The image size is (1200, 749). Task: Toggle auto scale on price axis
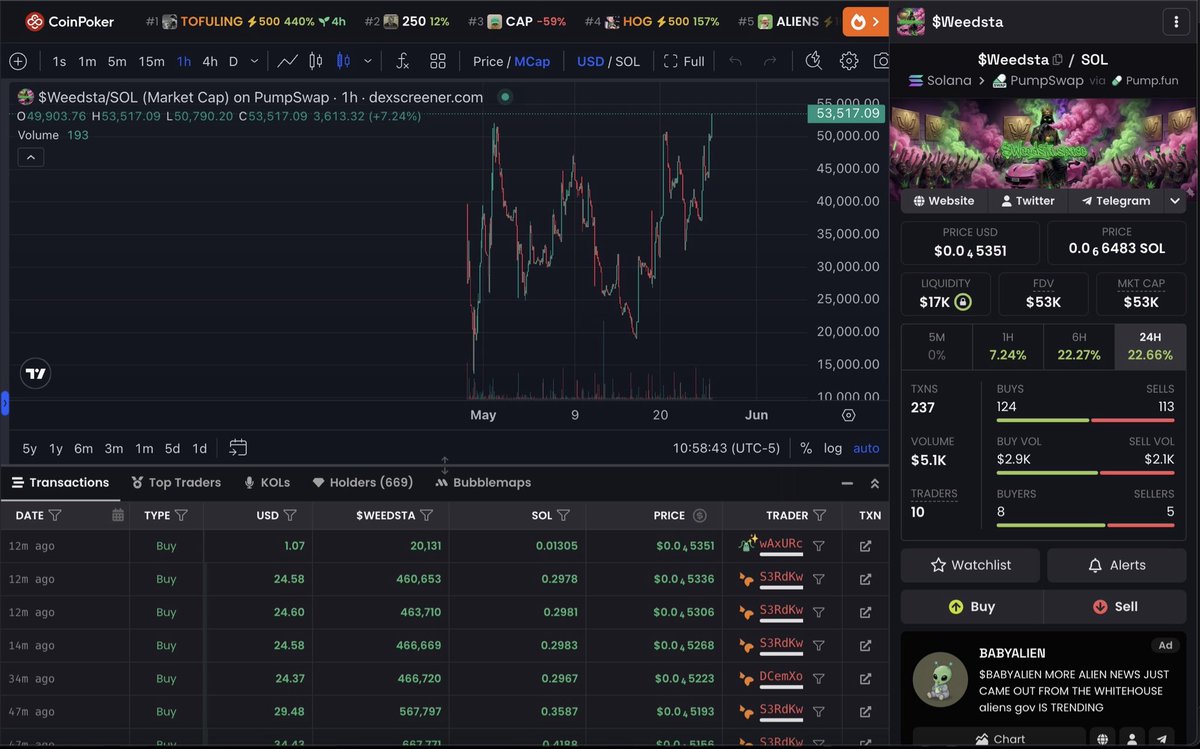point(866,448)
